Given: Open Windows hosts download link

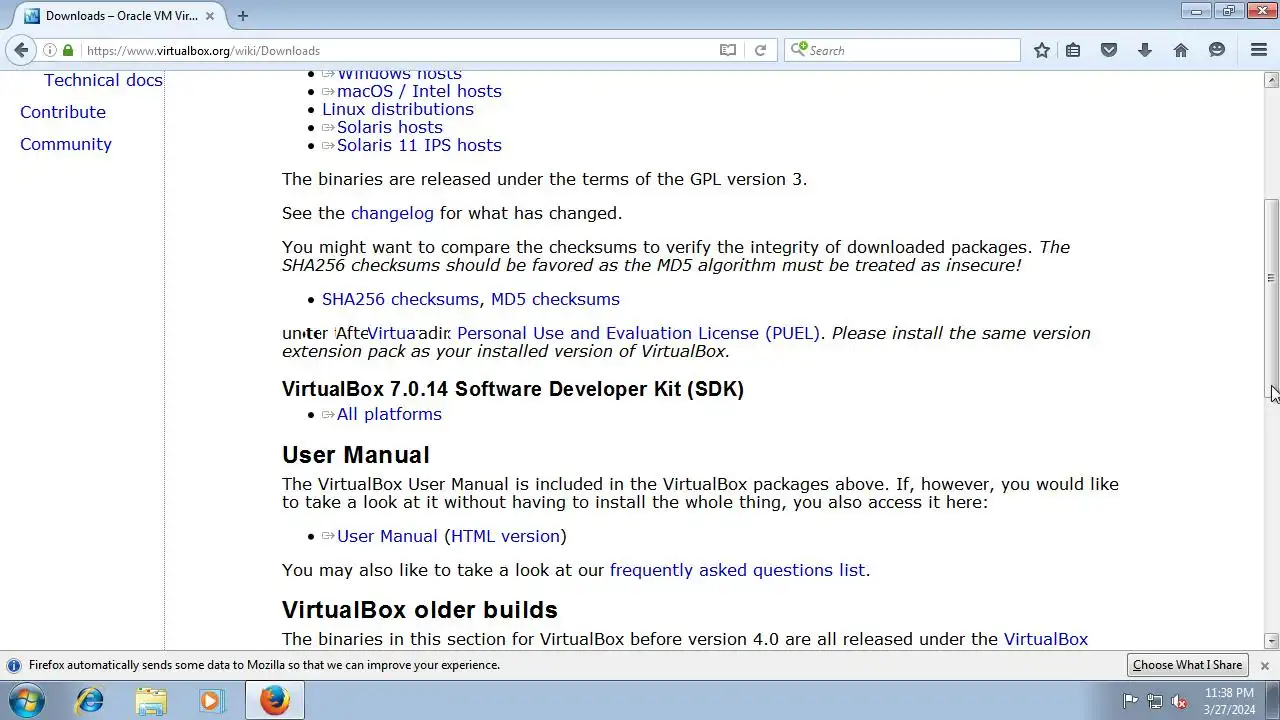Looking at the screenshot, I should [399, 74].
